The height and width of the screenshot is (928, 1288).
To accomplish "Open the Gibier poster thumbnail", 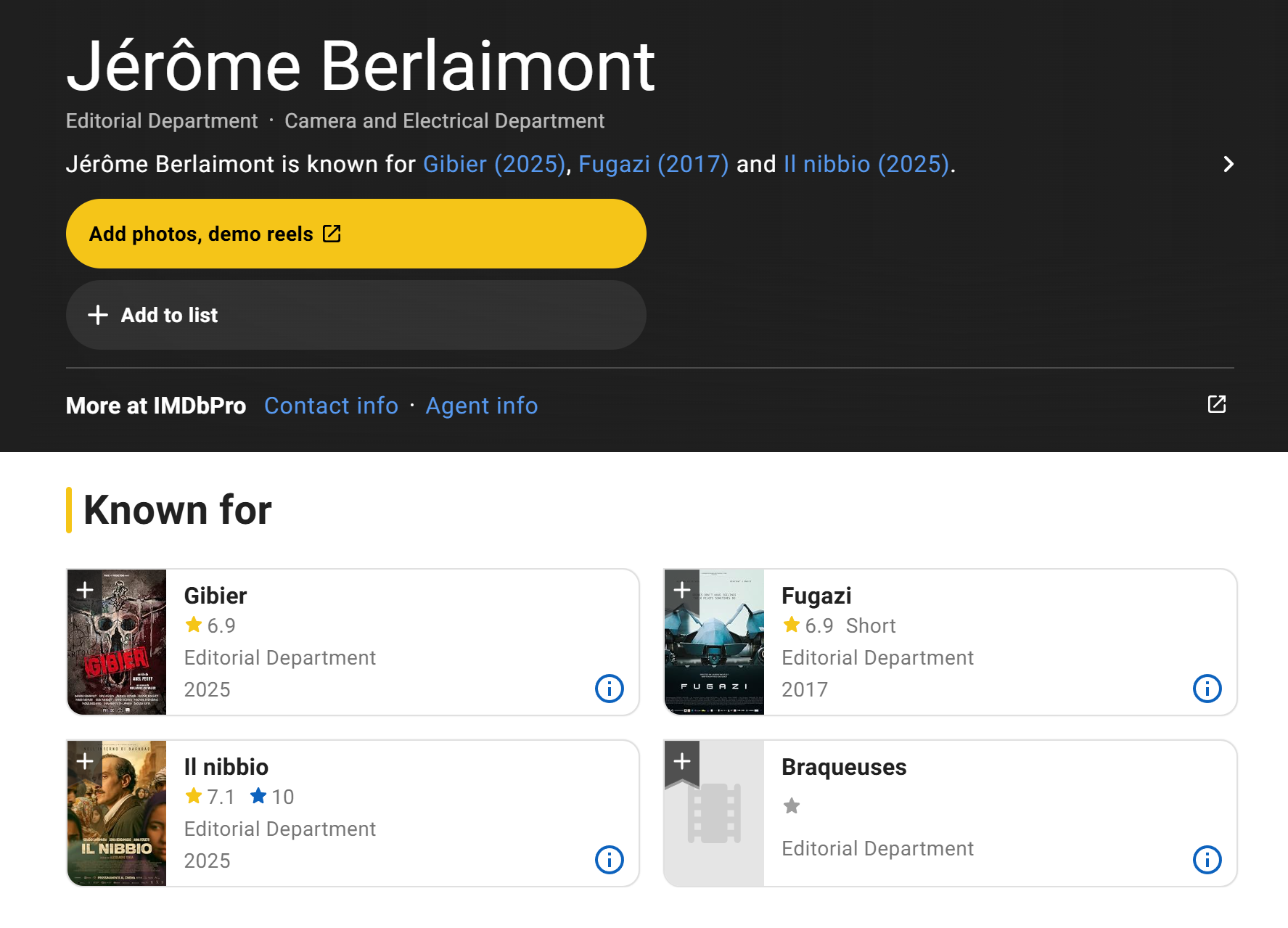I will point(117,642).
